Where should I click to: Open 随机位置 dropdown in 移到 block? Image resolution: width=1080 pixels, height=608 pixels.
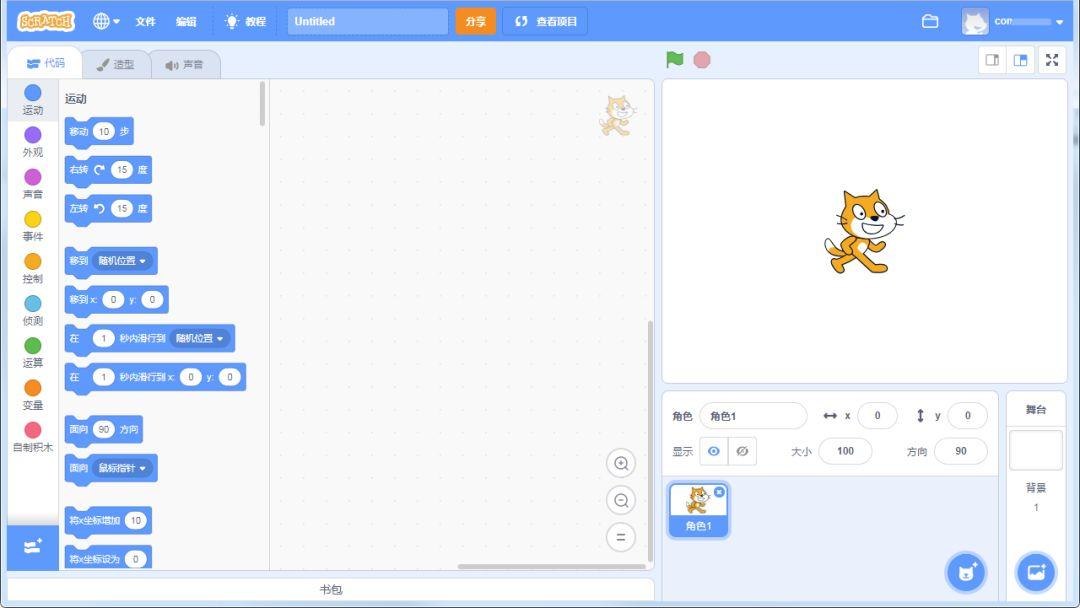(x=122, y=261)
